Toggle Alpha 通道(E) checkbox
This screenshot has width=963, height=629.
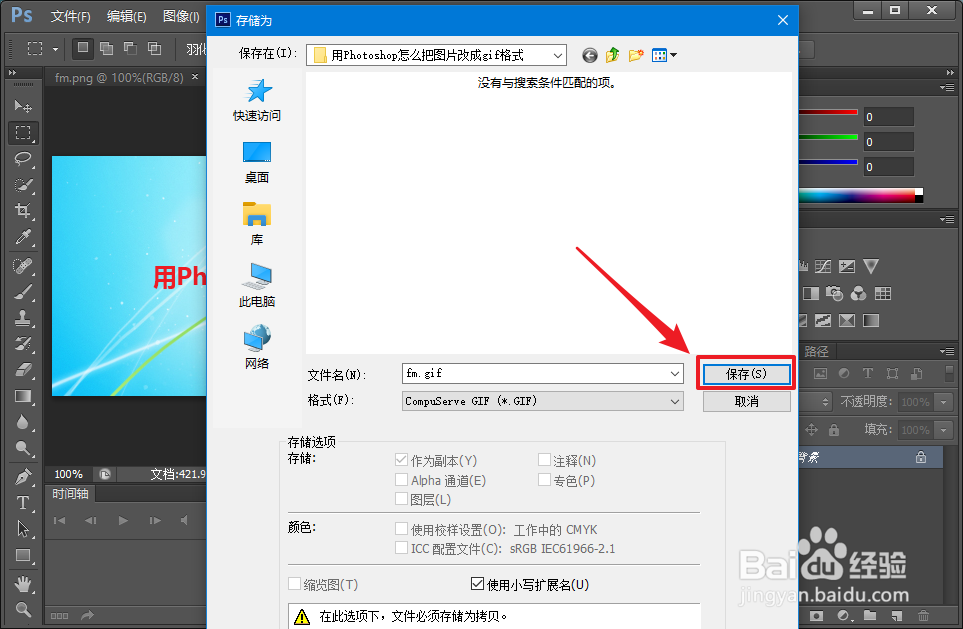(x=402, y=480)
